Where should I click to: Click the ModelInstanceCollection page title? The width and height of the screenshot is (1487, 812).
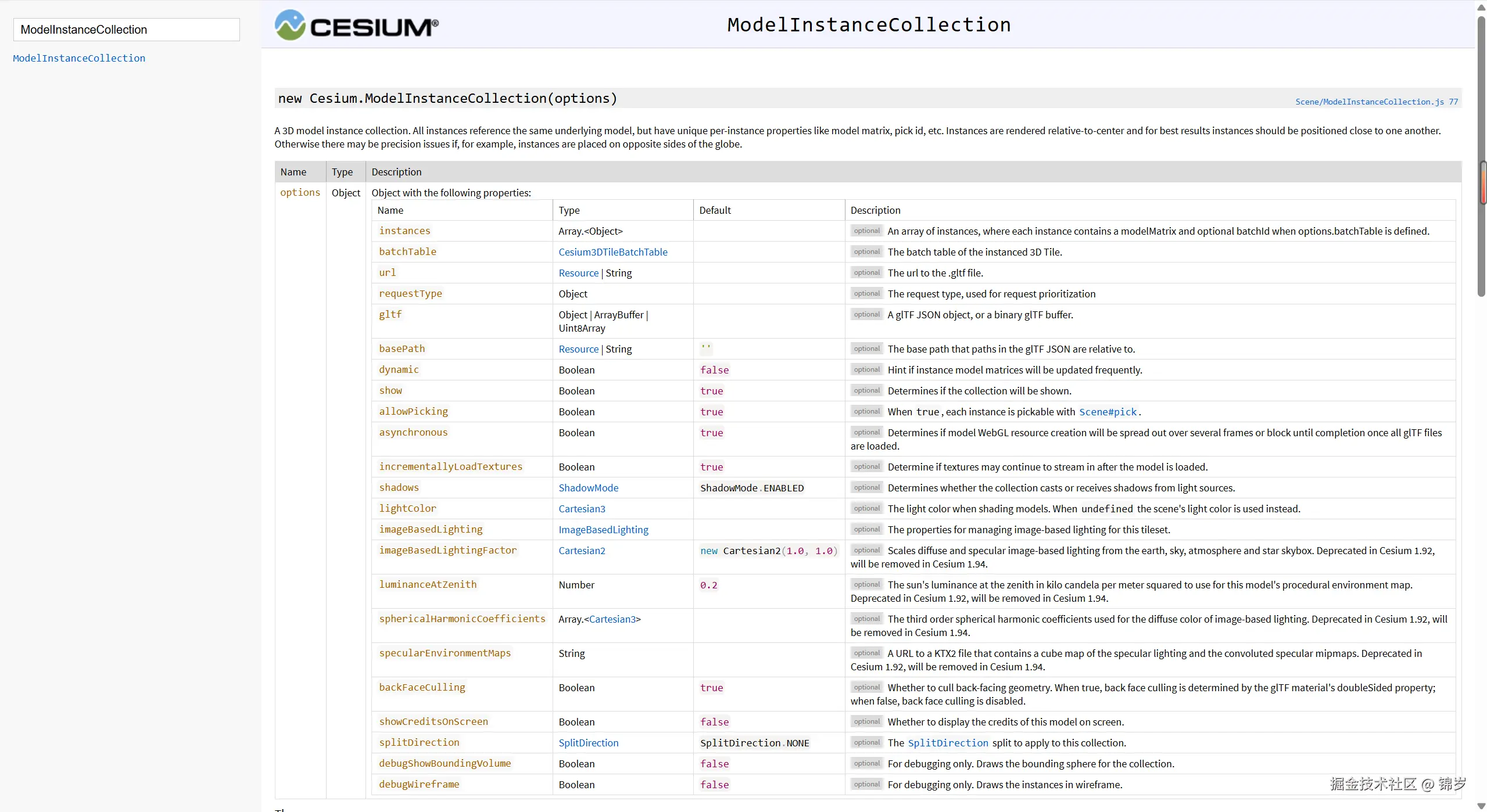(869, 25)
